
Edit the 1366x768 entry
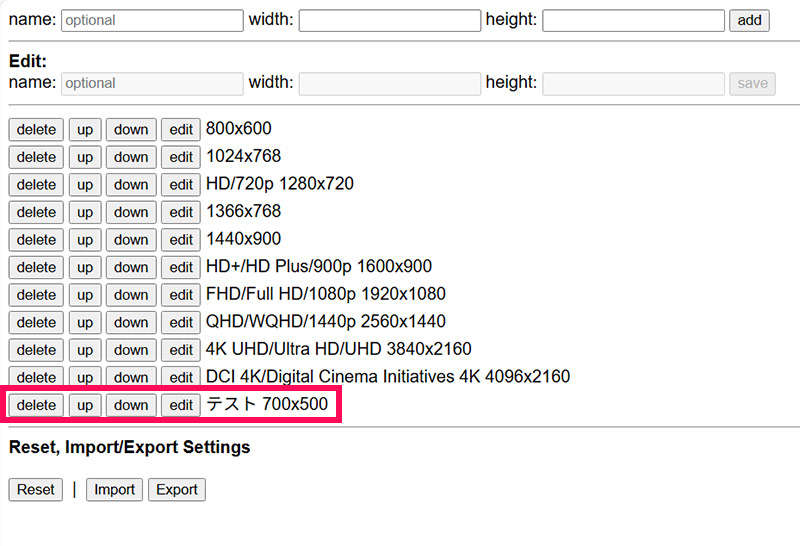[181, 212]
